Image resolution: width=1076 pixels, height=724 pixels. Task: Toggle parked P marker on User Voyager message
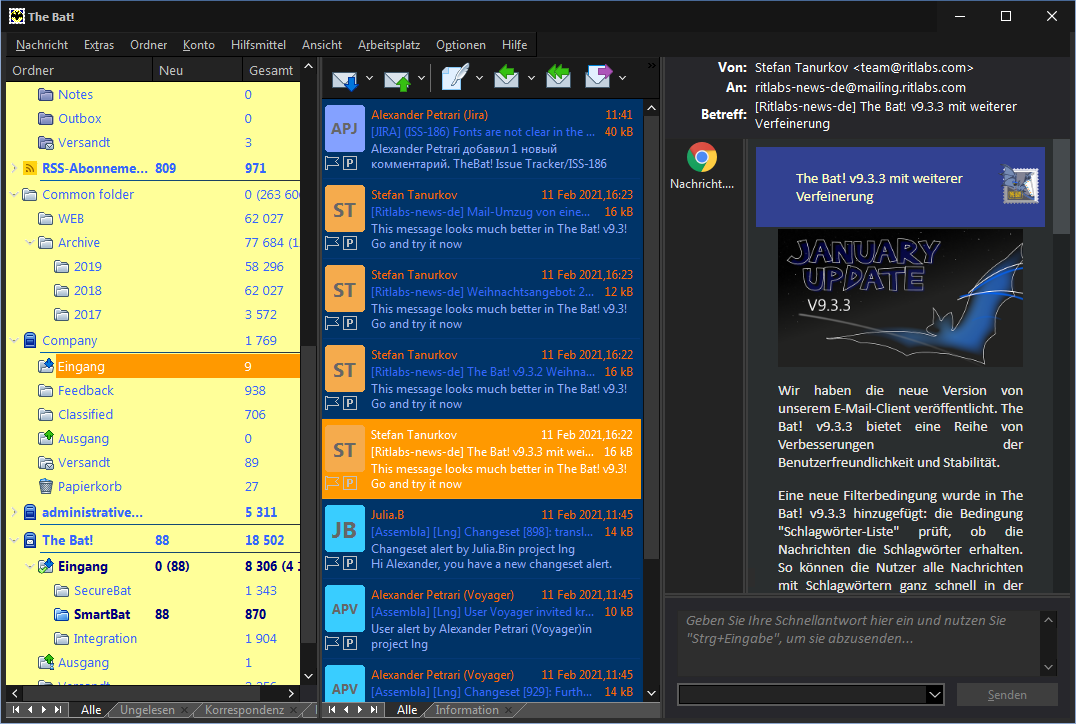click(350, 643)
